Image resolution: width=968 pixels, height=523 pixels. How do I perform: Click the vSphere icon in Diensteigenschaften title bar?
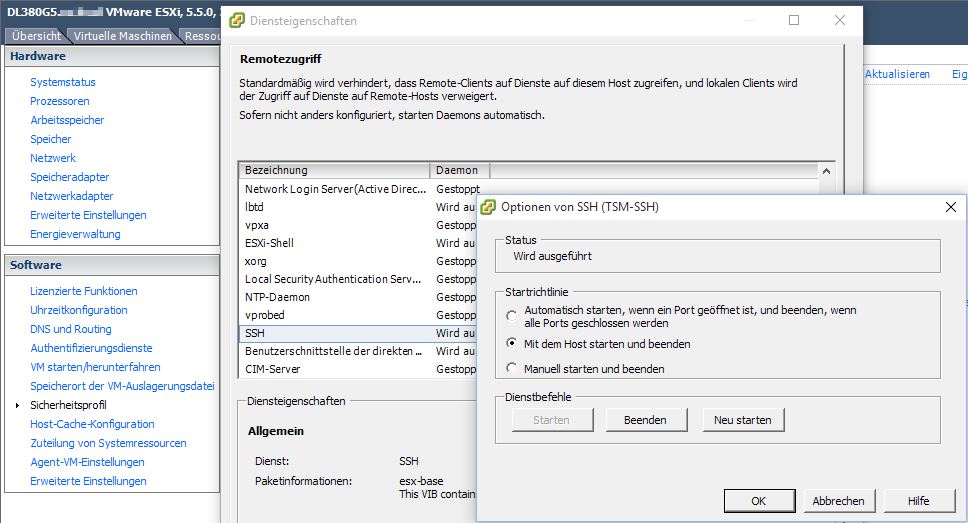coord(237,20)
